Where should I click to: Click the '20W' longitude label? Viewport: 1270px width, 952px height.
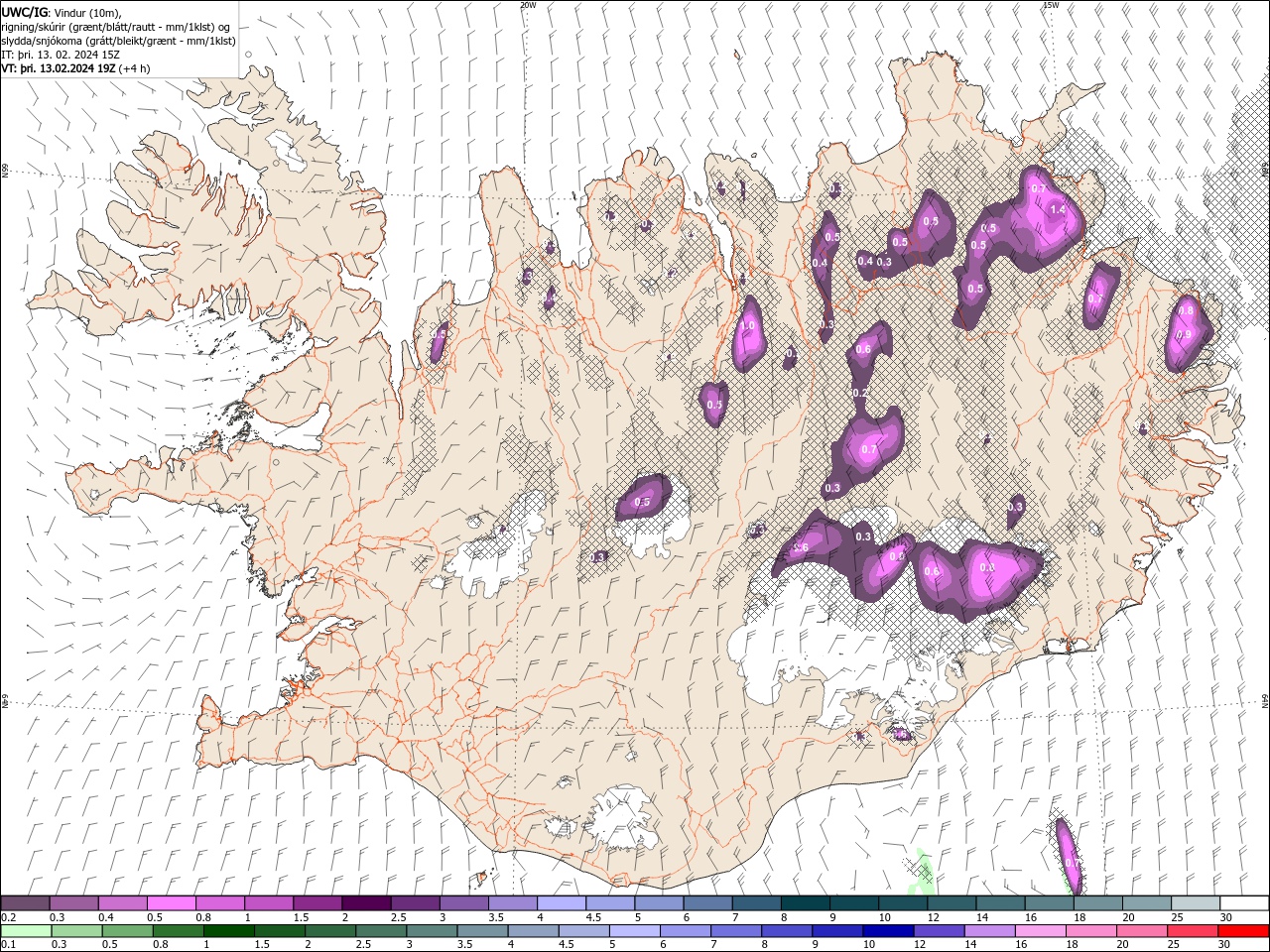(x=528, y=5)
